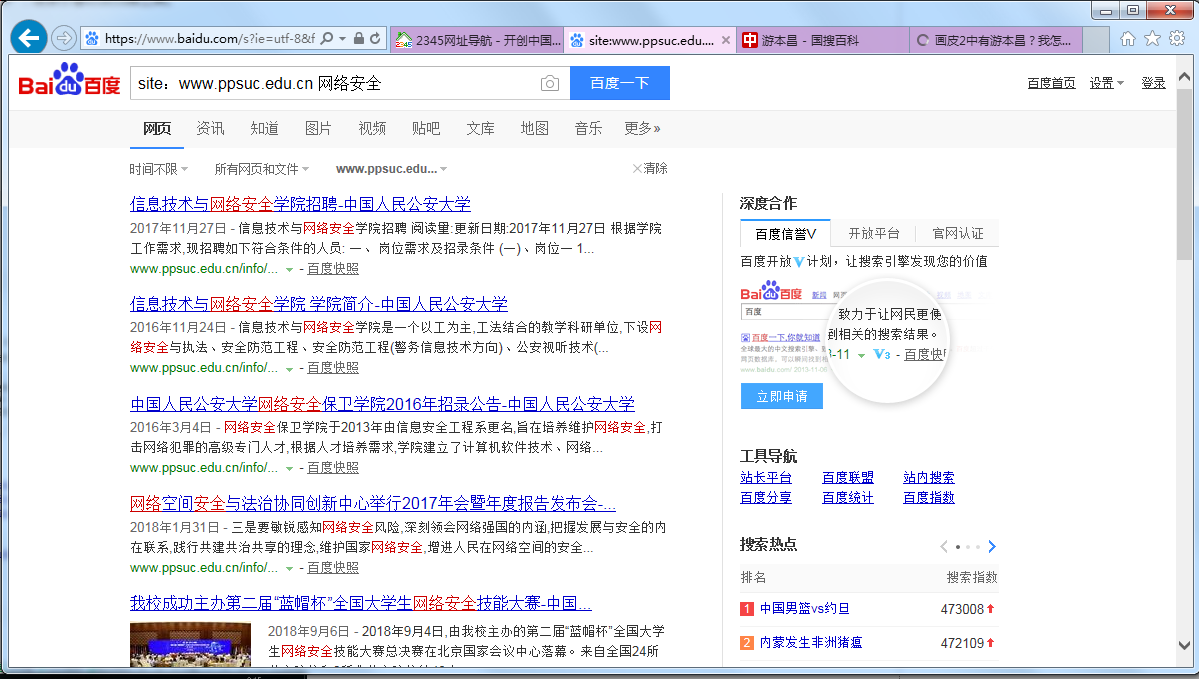Go to previous hot search page arrow

(944, 546)
